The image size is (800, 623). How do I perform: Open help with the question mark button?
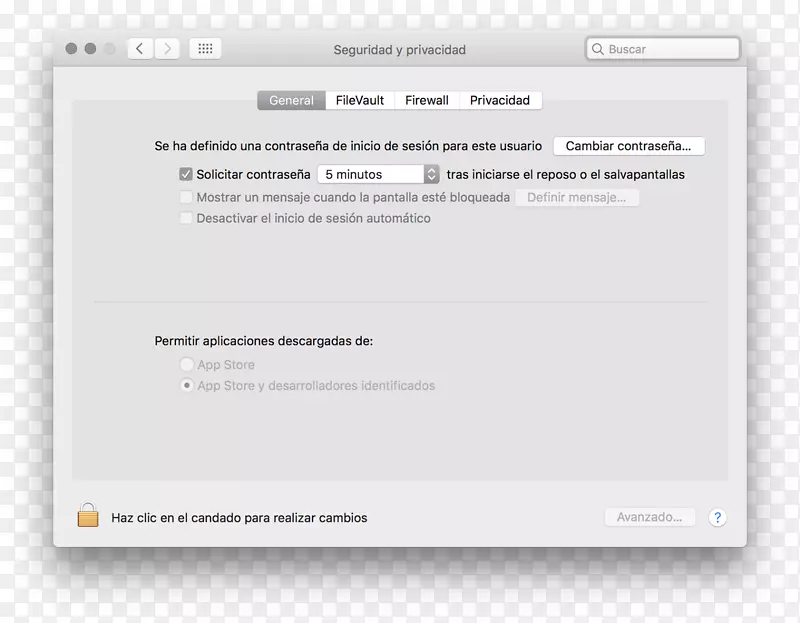tap(717, 517)
